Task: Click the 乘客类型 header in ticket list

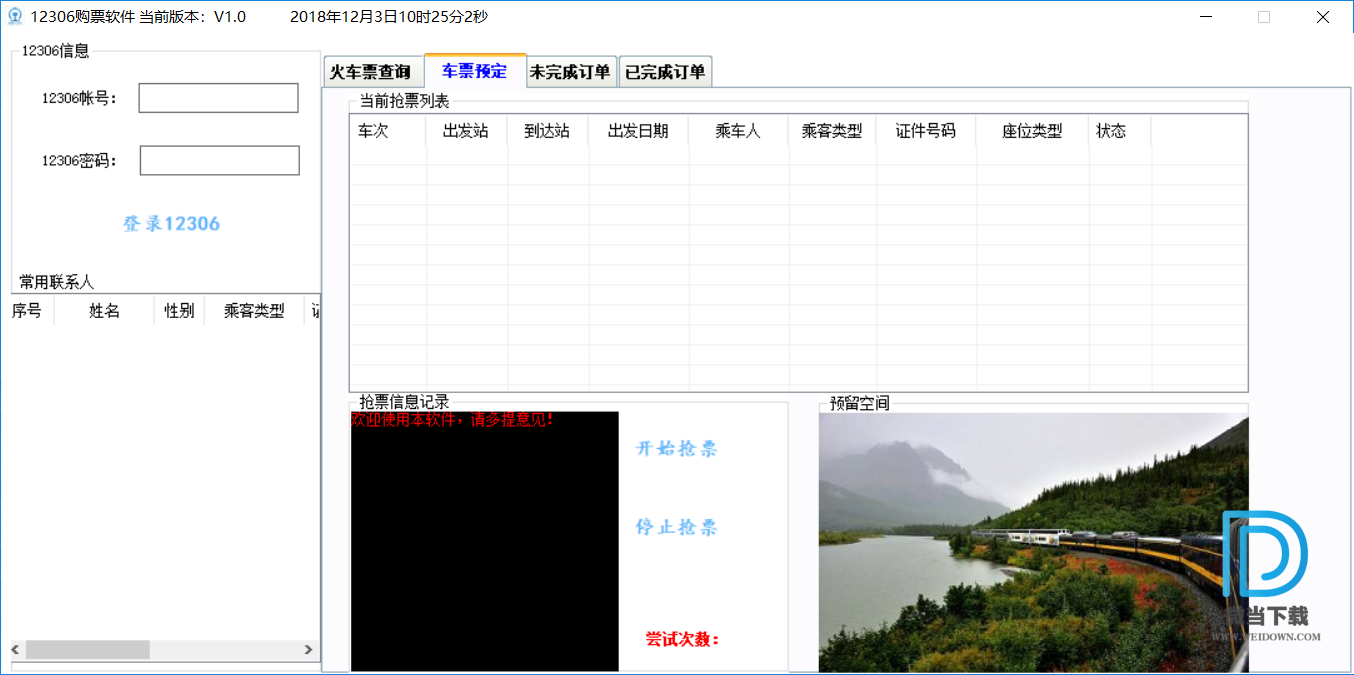Action: click(832, 131)
